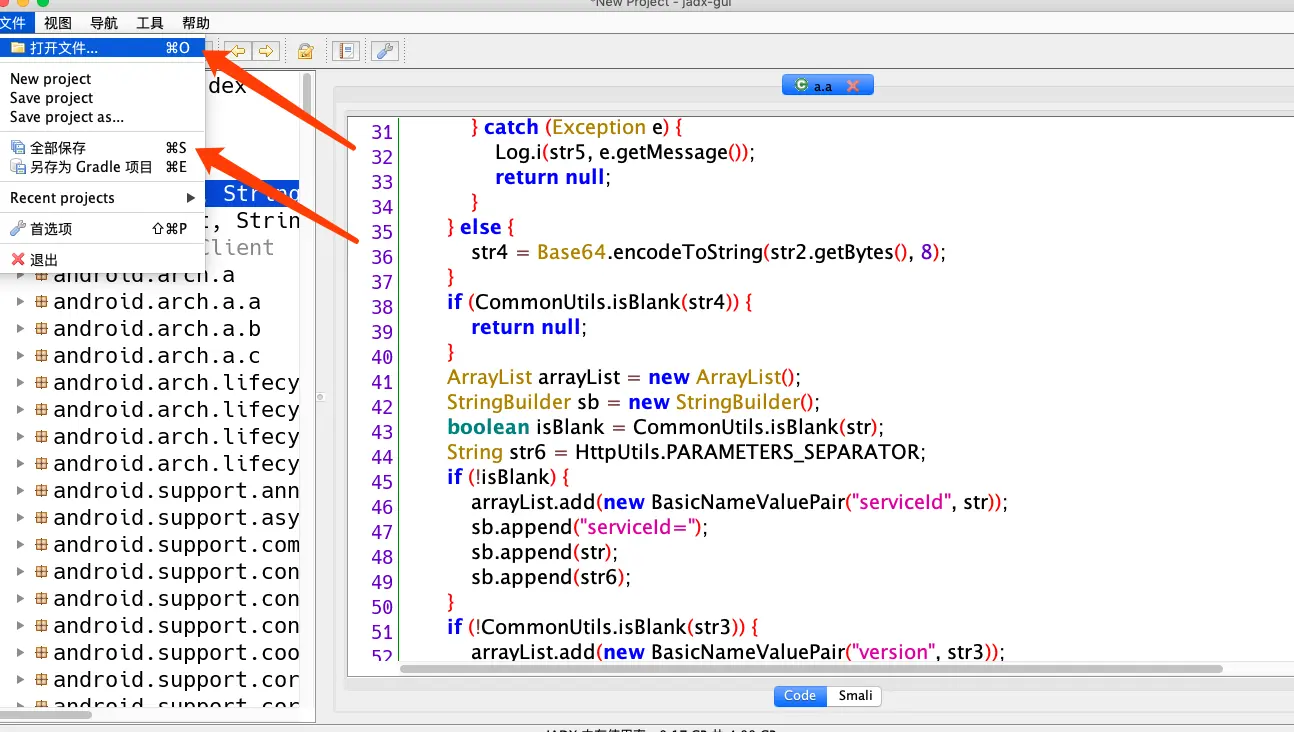
Task: Select the a.a editor tab
Action: tap(827, 86)
